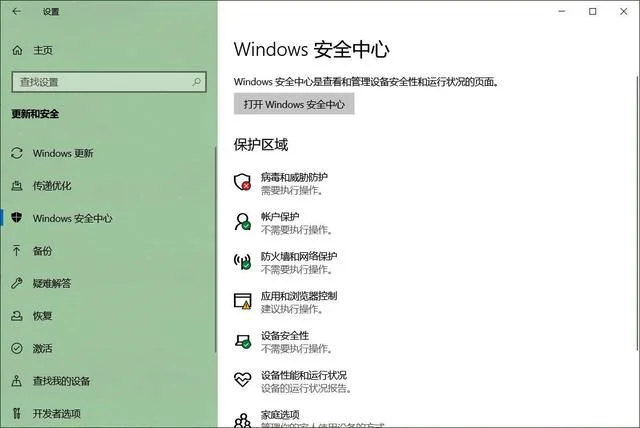640x428 pixels.
Task: Click the 传递优化 icon
Action: coord(17,186)
